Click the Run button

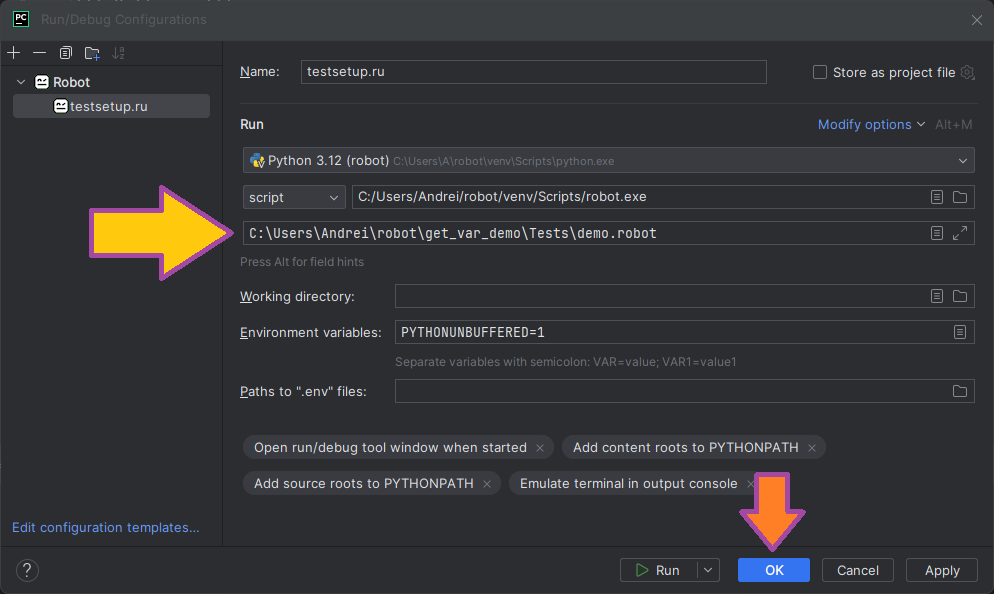(x=659, y=571)
